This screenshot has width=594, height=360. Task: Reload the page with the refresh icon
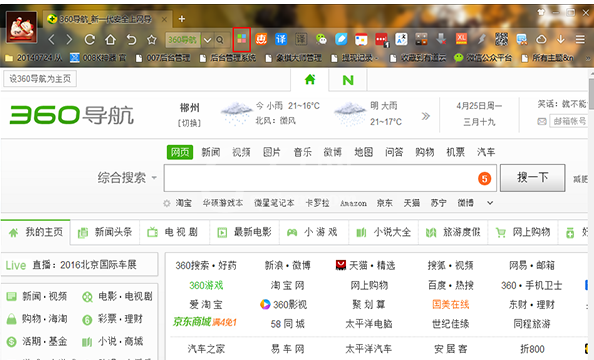tap(89, 39)
